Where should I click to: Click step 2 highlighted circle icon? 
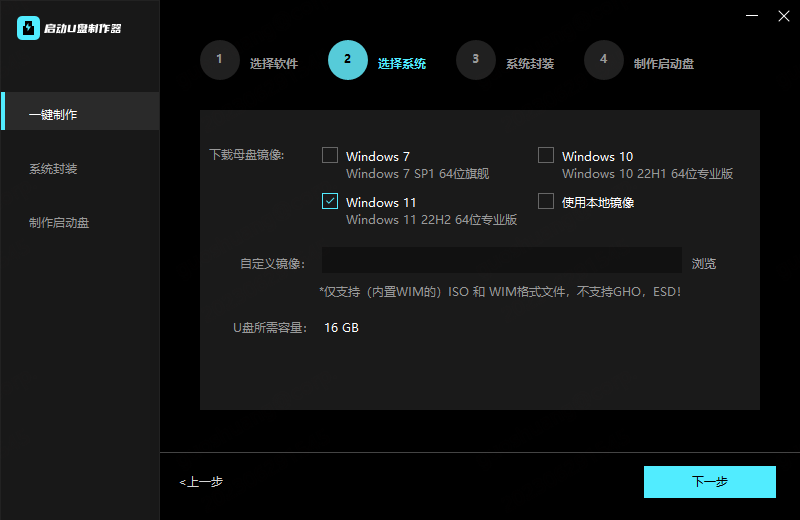[x=347, y=60]
